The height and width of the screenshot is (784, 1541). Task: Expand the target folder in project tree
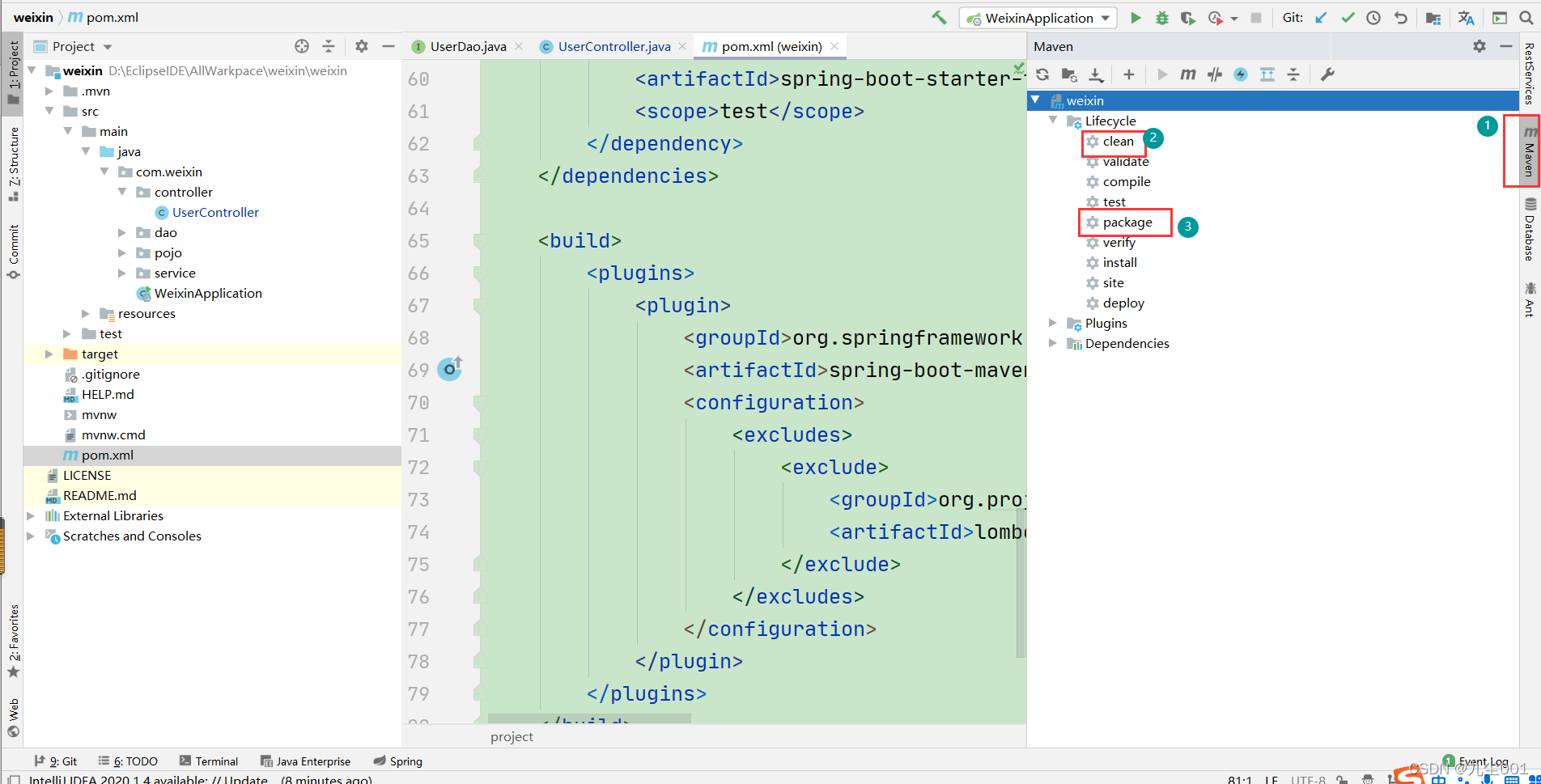(x=49, y=354)
